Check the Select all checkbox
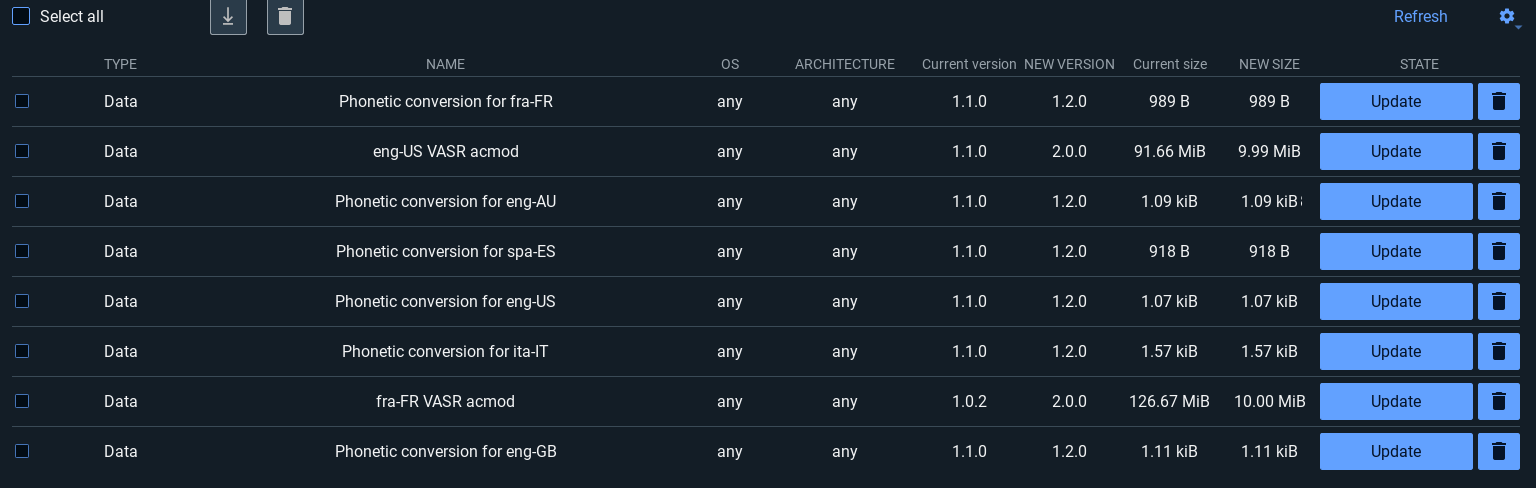Image resolution: width=1536 pixels, height=488 pixels. tap(21, 17)
